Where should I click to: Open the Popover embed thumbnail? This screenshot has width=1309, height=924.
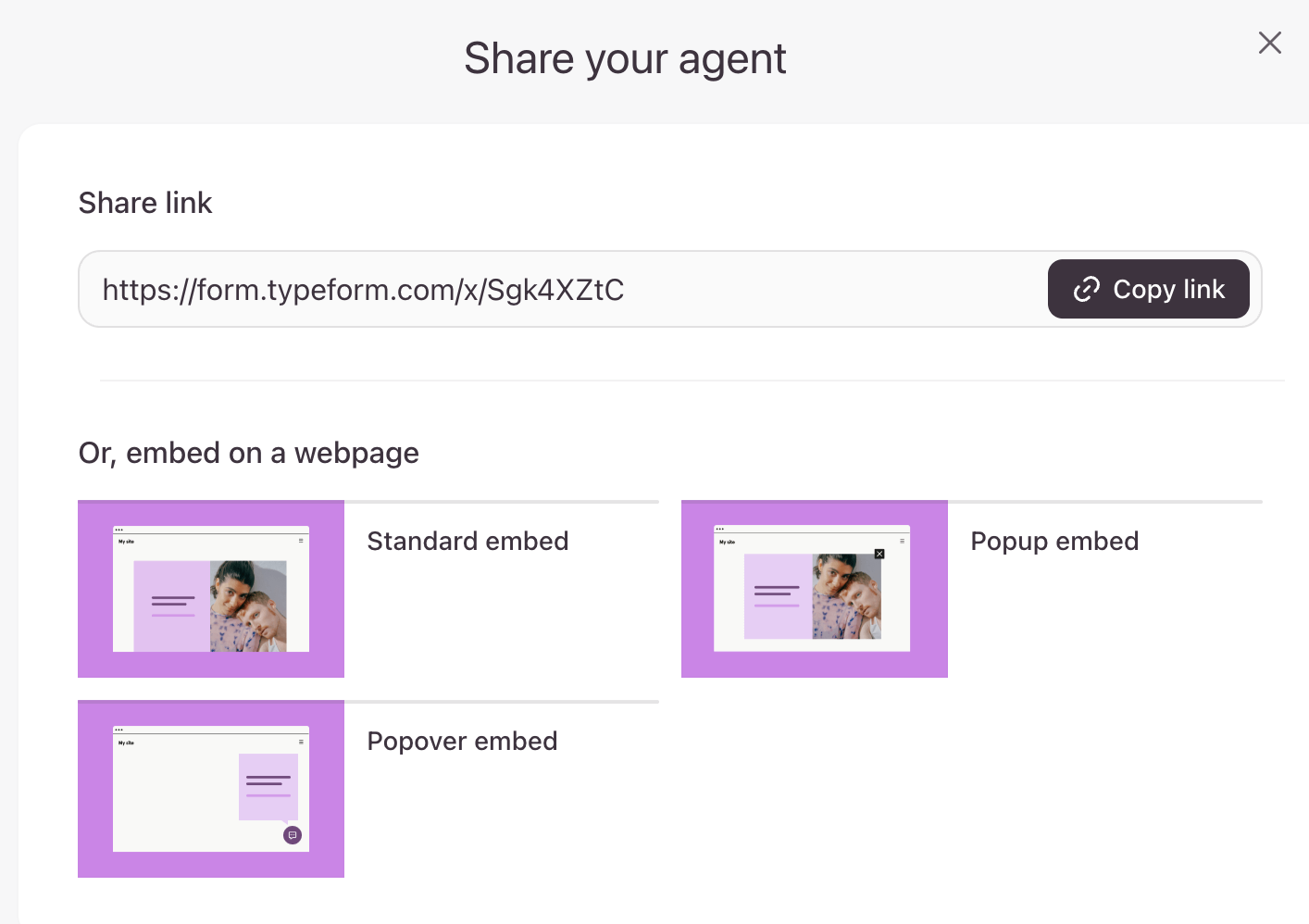click(x=211, y=789)
